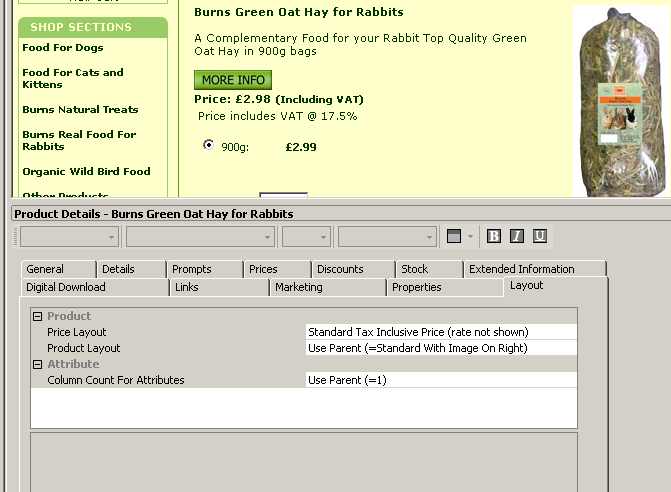Toggle bold formatting button
This screenshot has height=492, width=671.
point(494,236)
